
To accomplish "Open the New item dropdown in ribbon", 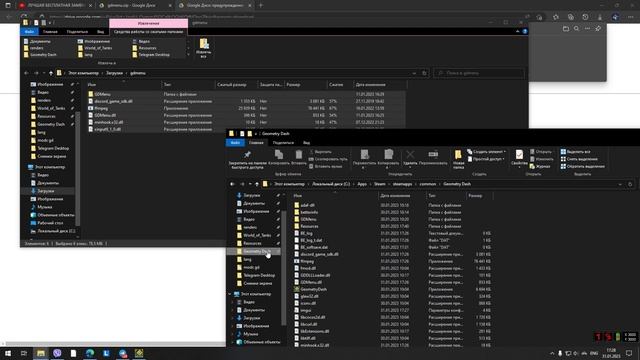I will [x=487, y=152].
